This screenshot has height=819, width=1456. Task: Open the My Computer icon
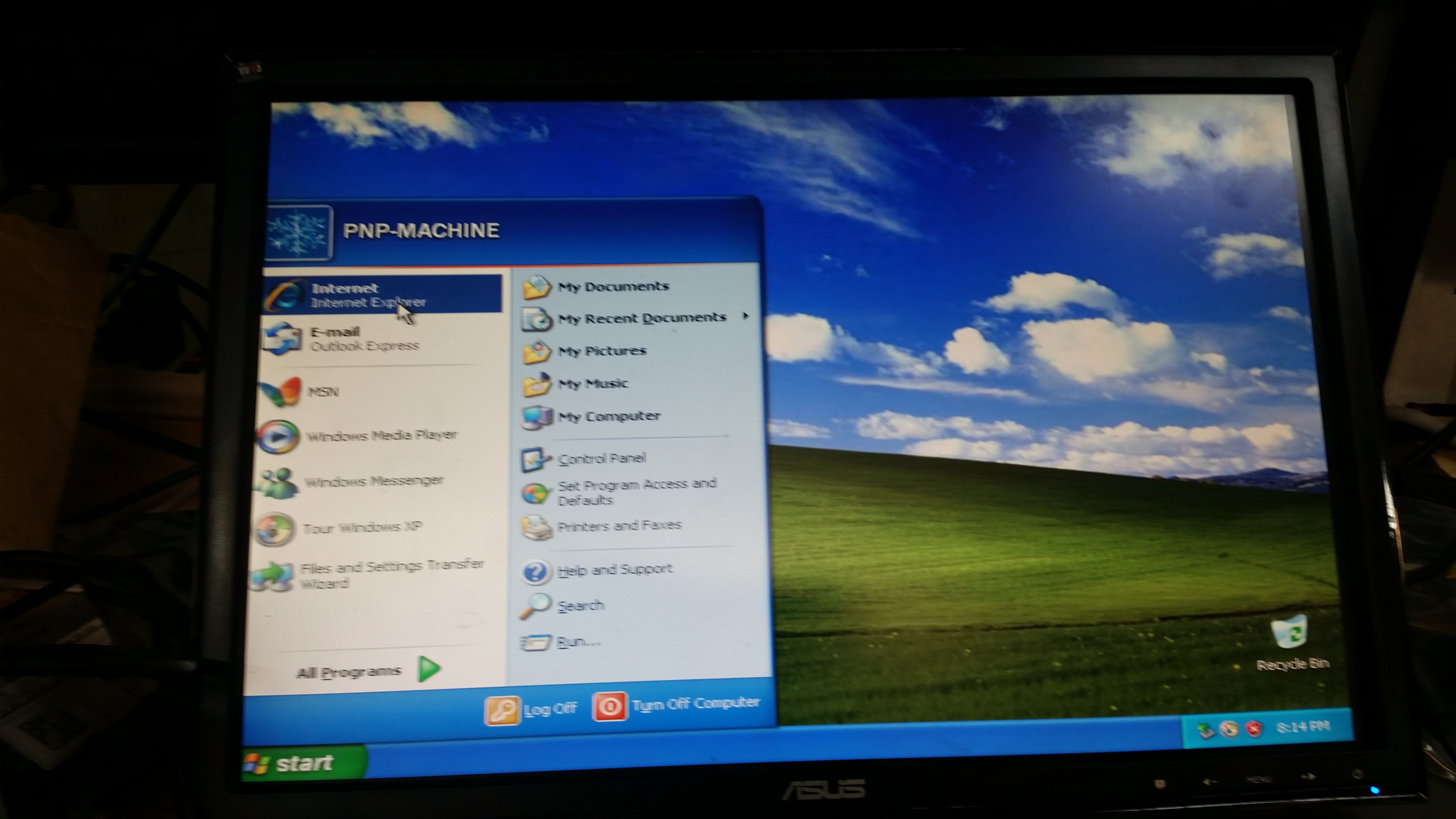click(x=536, y=418)
